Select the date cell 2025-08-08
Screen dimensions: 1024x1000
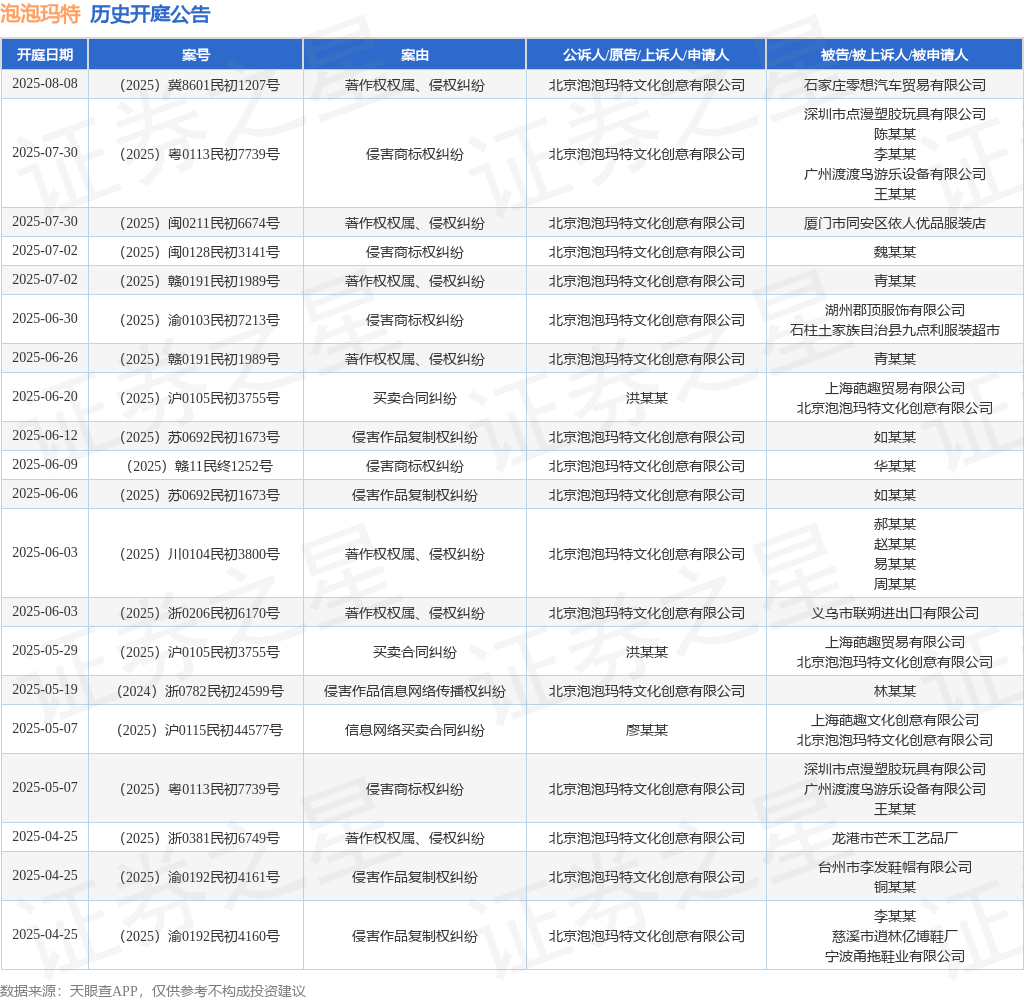(44, 84)
